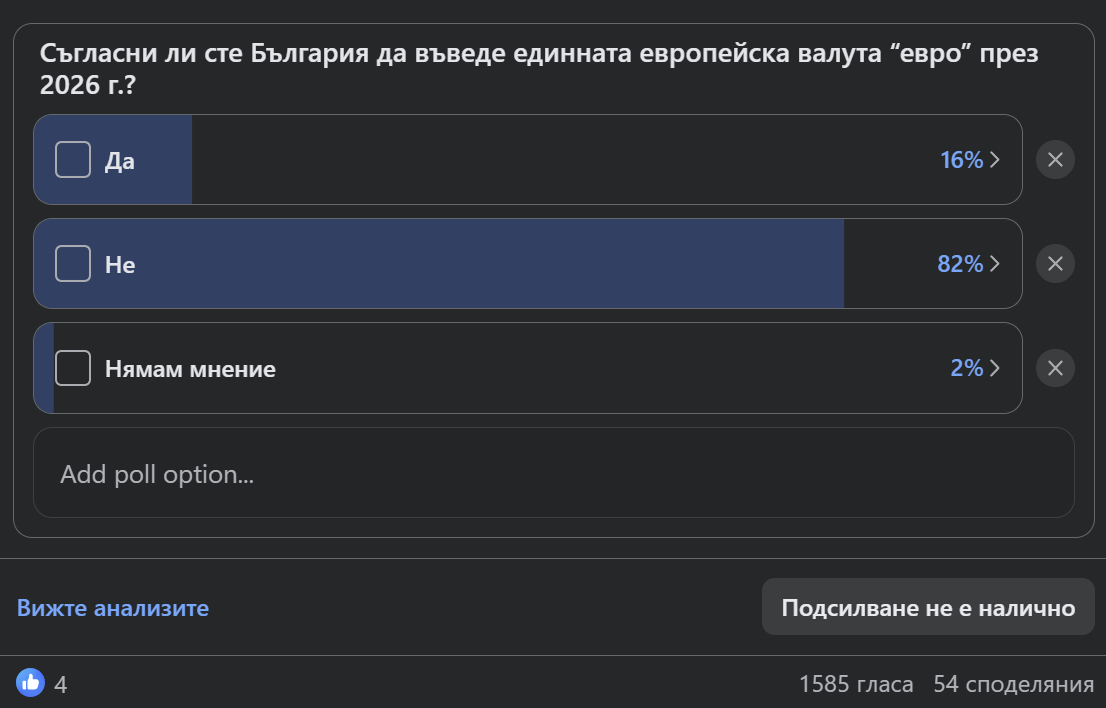Click the filled progress bar of "Не" option
Image resolution: width=1106 pixels, height=708 pixels.
439,264
